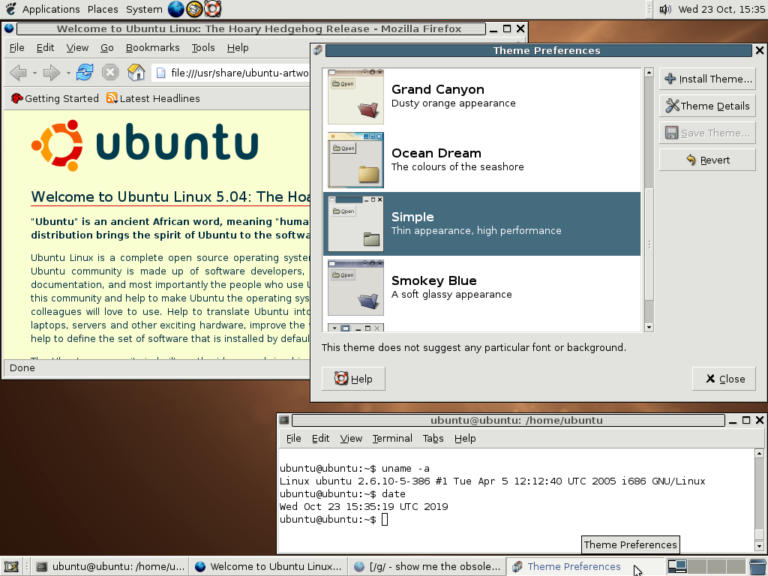Go to the Firefox home page icon
Screen dimensions: 768x576
pos(136,72)
